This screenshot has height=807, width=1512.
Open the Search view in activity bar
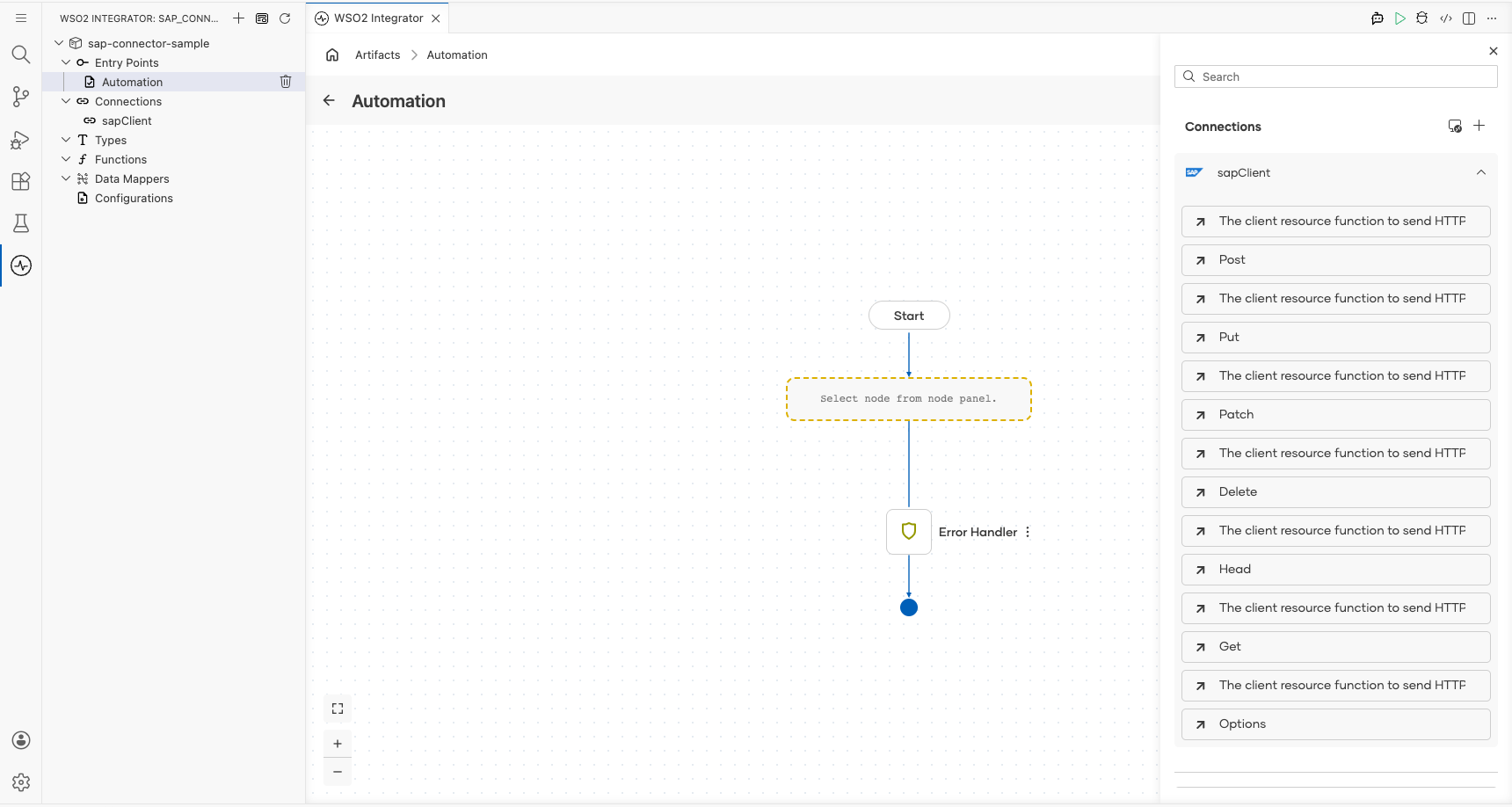(x=21, y=55)
